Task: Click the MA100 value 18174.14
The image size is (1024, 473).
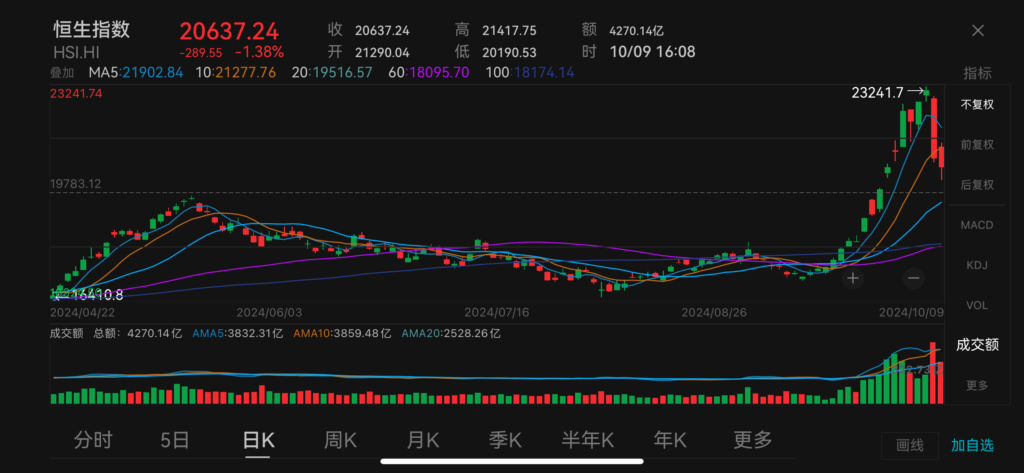Action: coord(545,73)
